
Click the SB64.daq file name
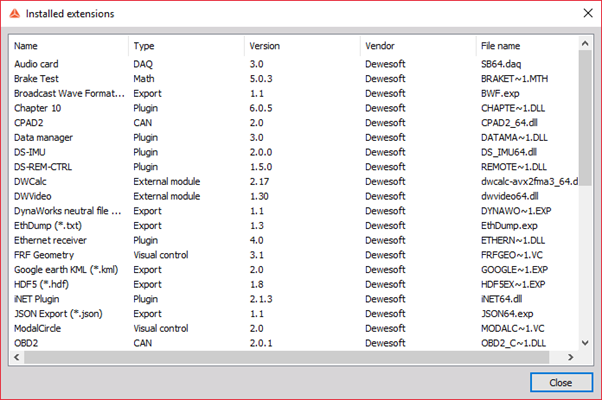(x=501, y=64)
